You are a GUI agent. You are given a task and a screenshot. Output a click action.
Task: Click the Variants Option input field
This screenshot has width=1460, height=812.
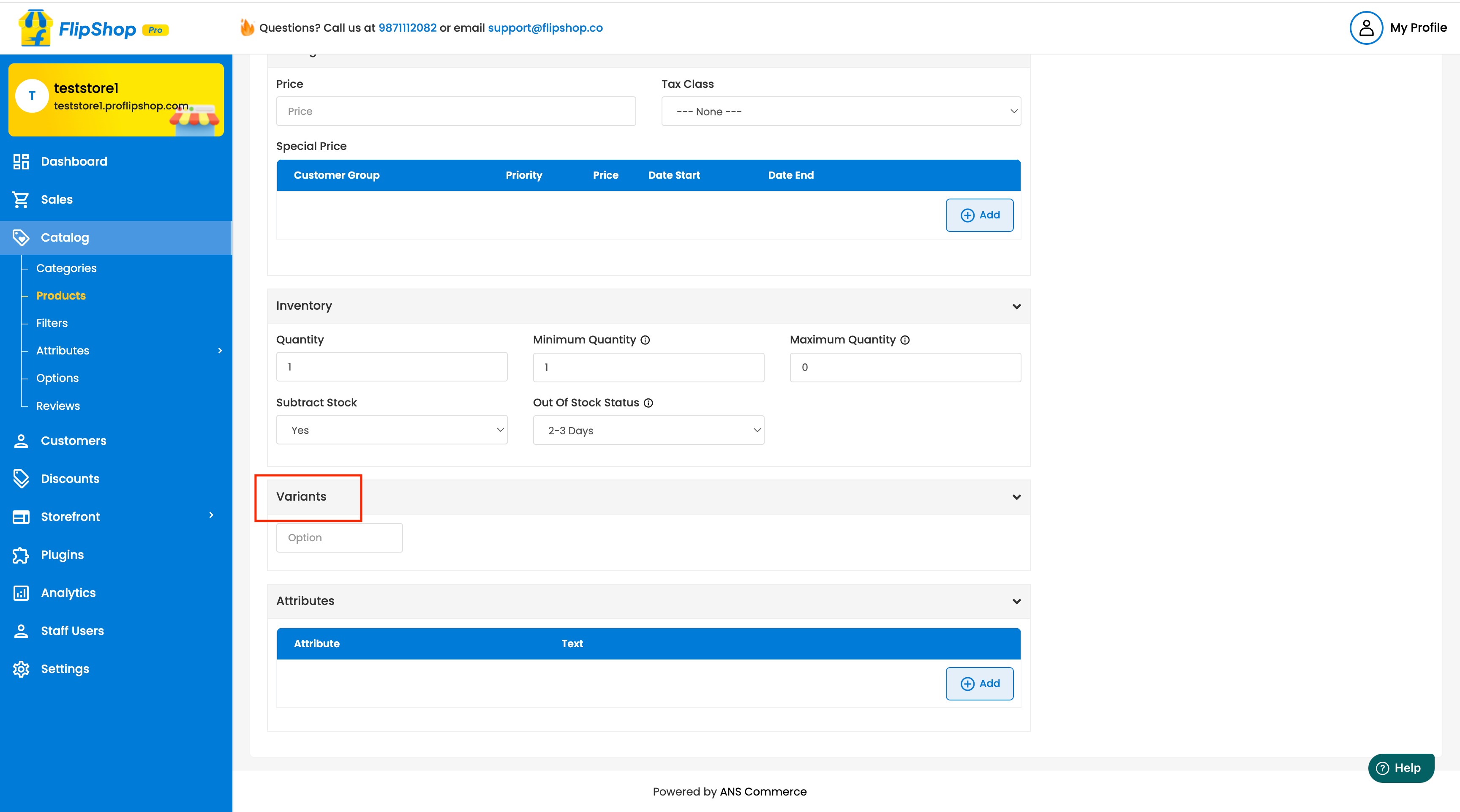click(x=339, y=538)
